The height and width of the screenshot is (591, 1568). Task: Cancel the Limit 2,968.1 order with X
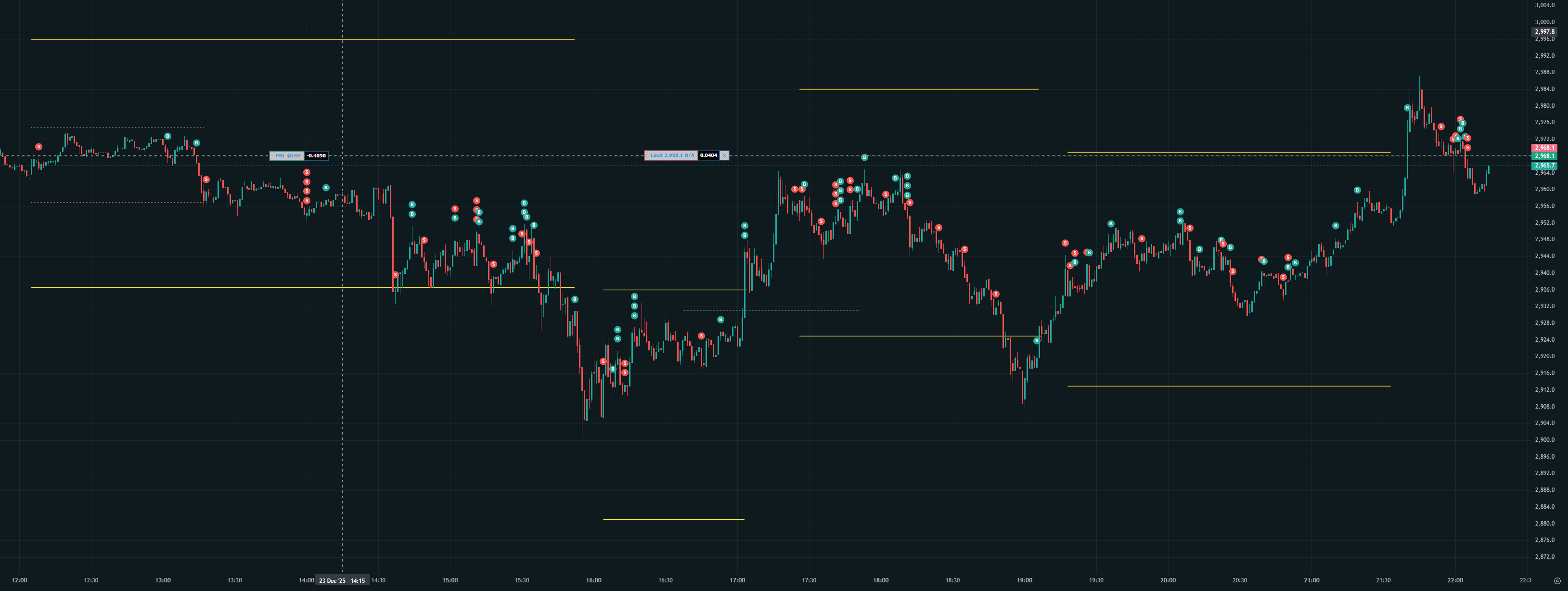pyautogui.click(x=724, y=156)
